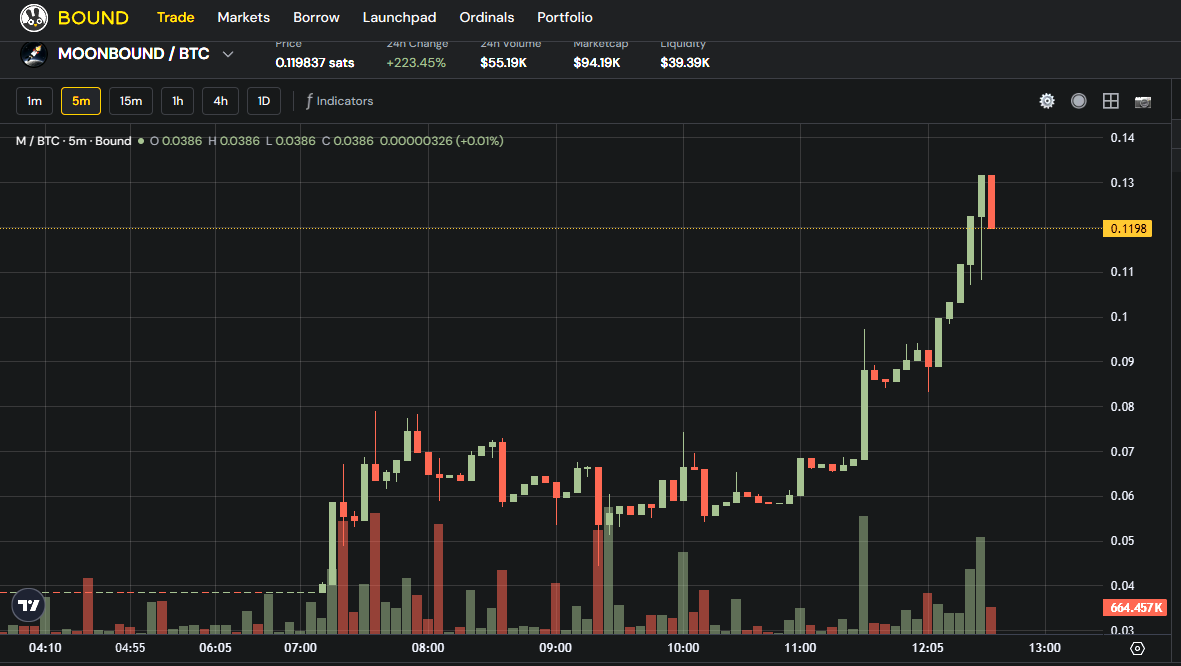Open the chart layout grid icon
The image size is (1181, 666).
tap(1110, 101)
